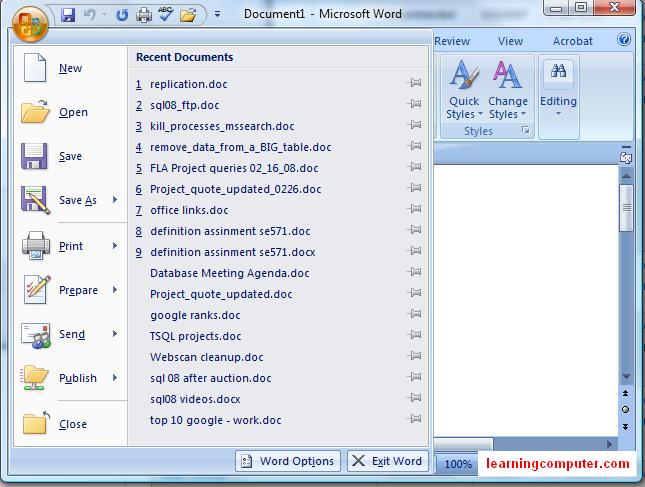Click the Save As floppy-with-pencil icon
The height and width of the screenshot is (487, 645).
click(x=35, y=200)
